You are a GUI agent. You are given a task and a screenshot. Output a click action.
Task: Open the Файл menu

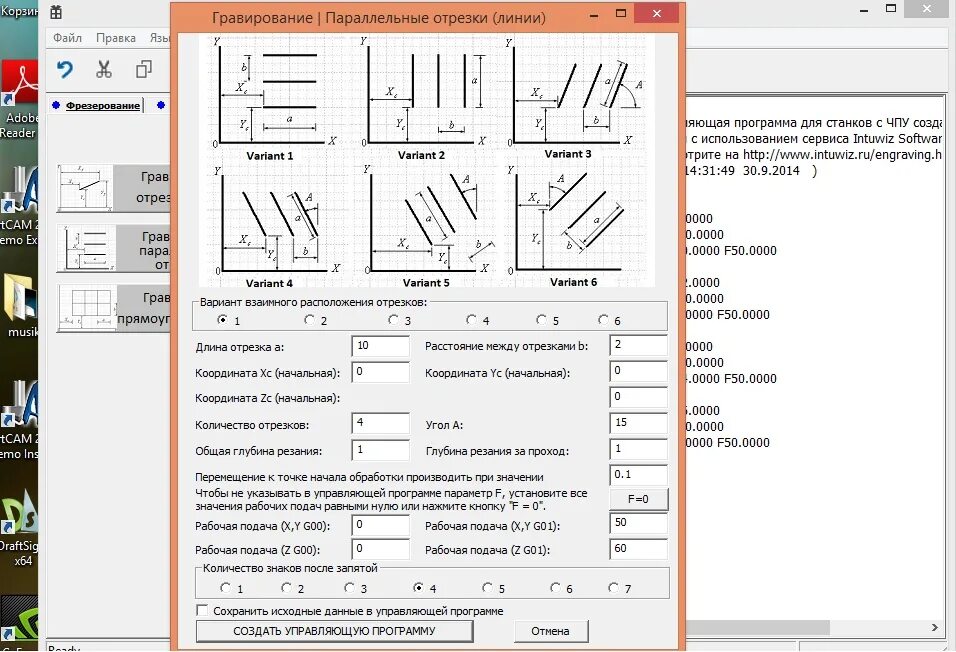click(67, 38)
